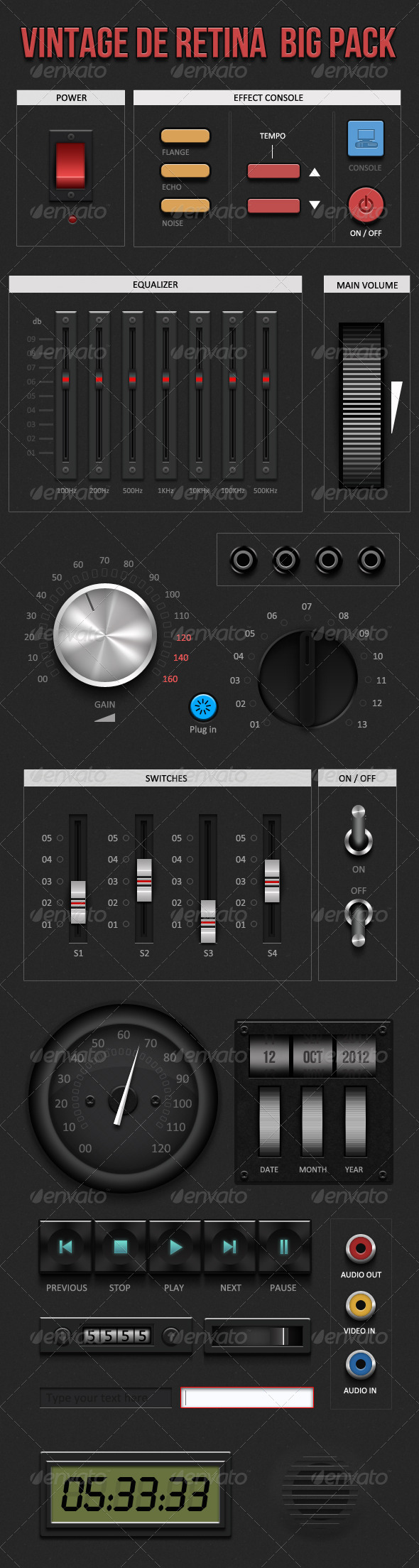This screenshot has height=1568, width=419.
Task: Click the upper red Tempo button
Action: coord(273,171)
